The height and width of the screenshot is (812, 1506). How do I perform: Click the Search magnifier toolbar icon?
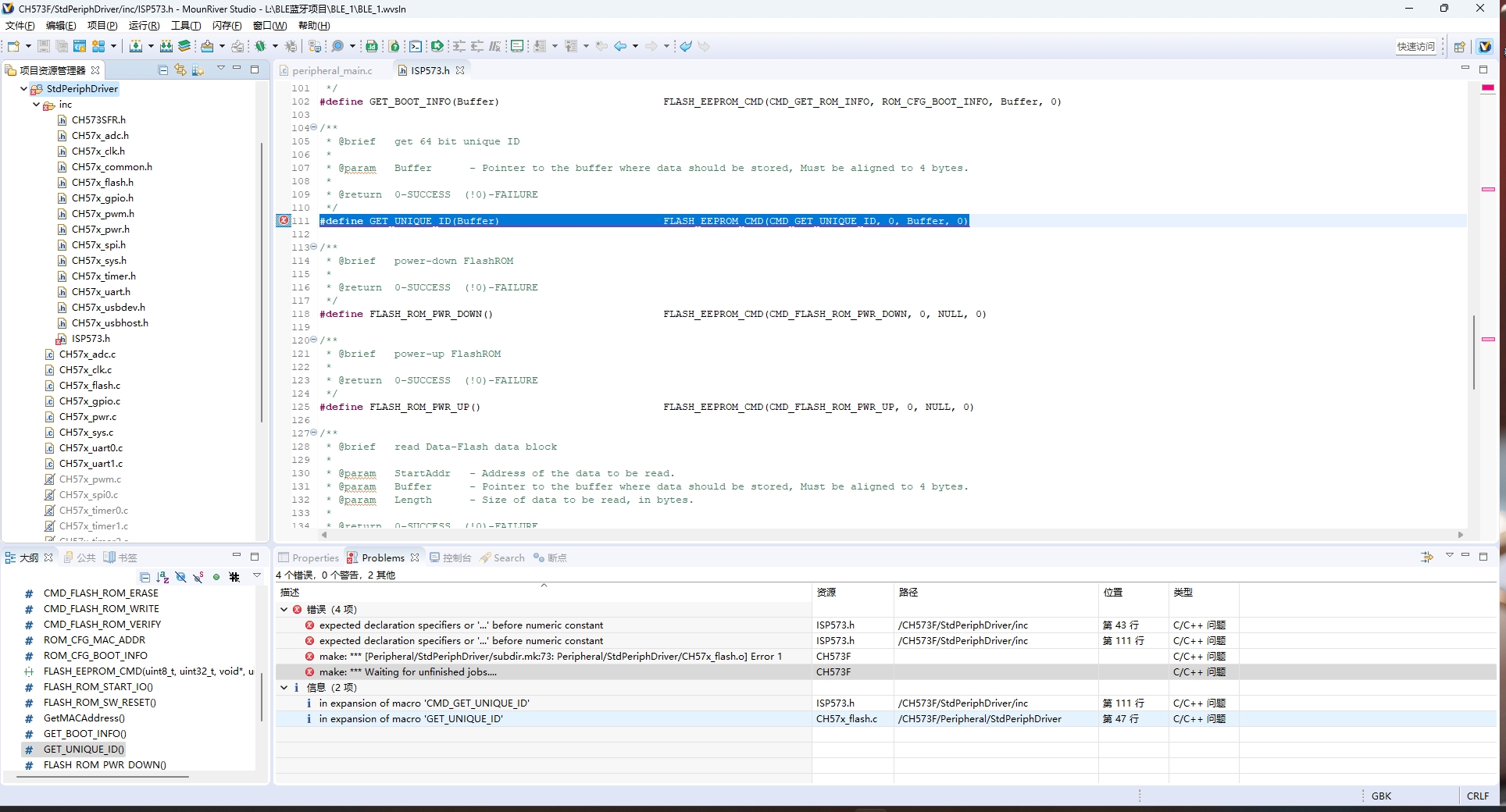click(x=337, y=46)
